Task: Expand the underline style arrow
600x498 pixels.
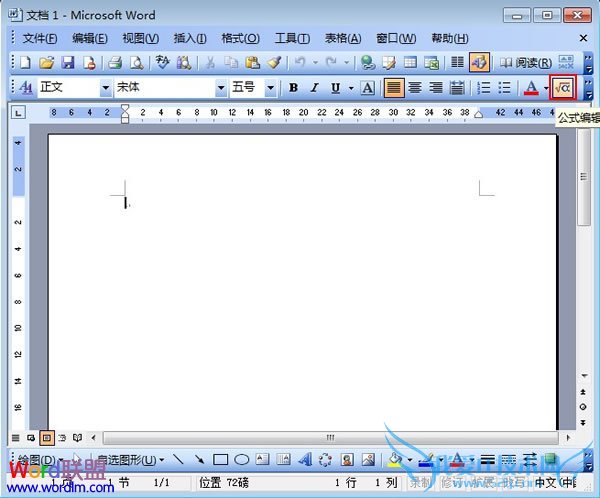Action: pyautogui.click(x=351, y=88)
